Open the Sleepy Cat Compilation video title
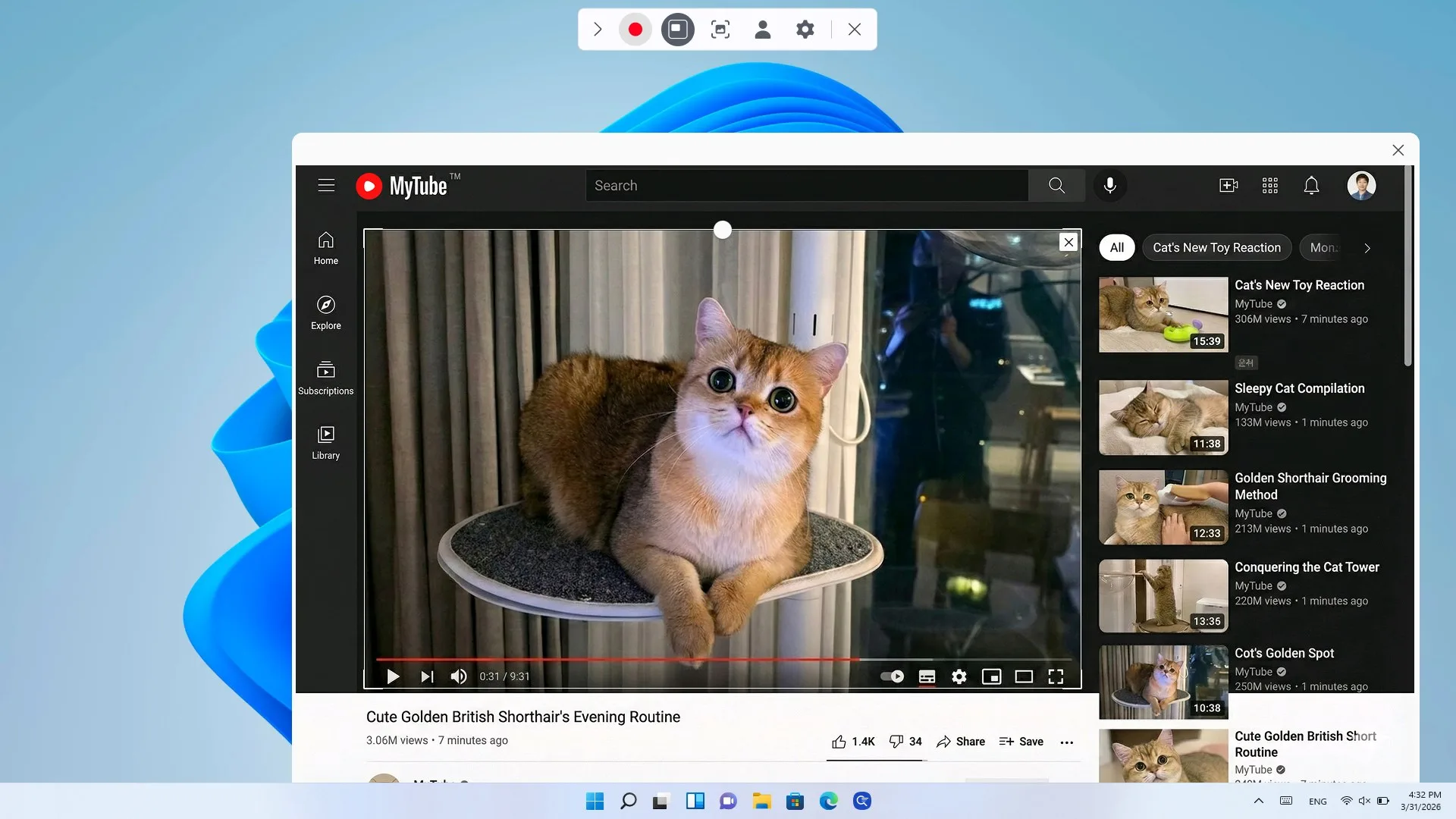 [x=1299, y=388]
